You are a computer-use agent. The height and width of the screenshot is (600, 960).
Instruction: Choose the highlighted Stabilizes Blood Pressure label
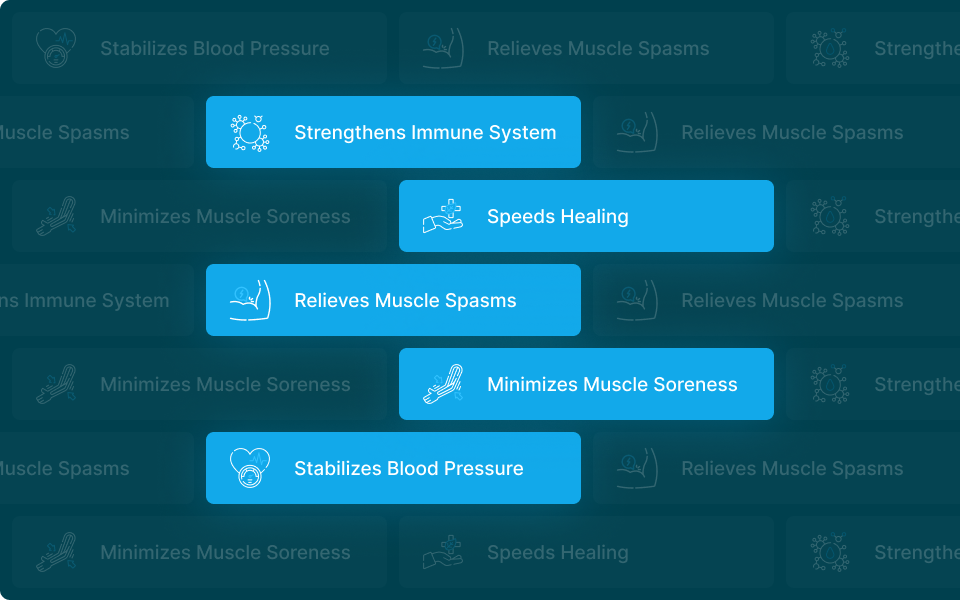click(x=408, y=468)
